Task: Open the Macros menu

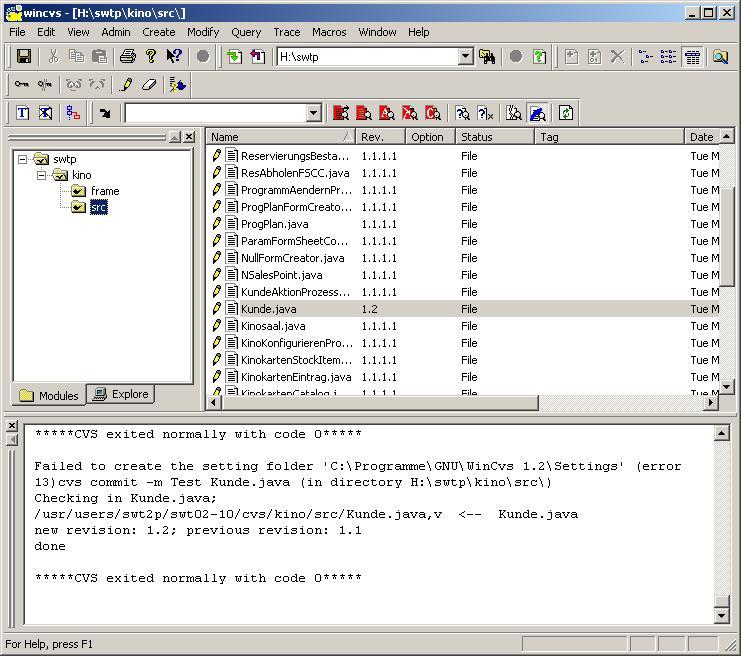Action: tap(329, 32)
